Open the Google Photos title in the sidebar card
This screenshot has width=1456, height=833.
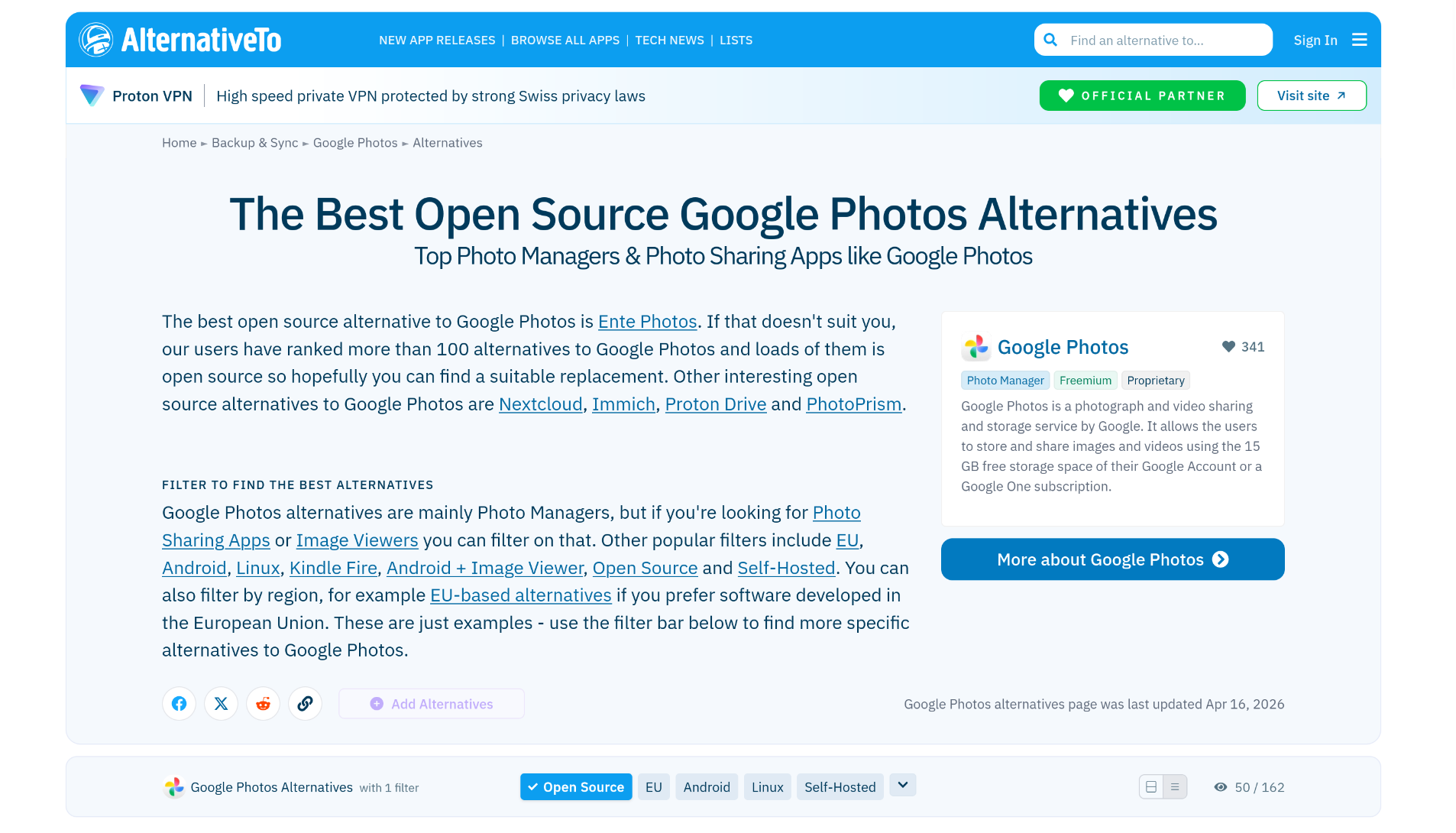coord(1063,347)
